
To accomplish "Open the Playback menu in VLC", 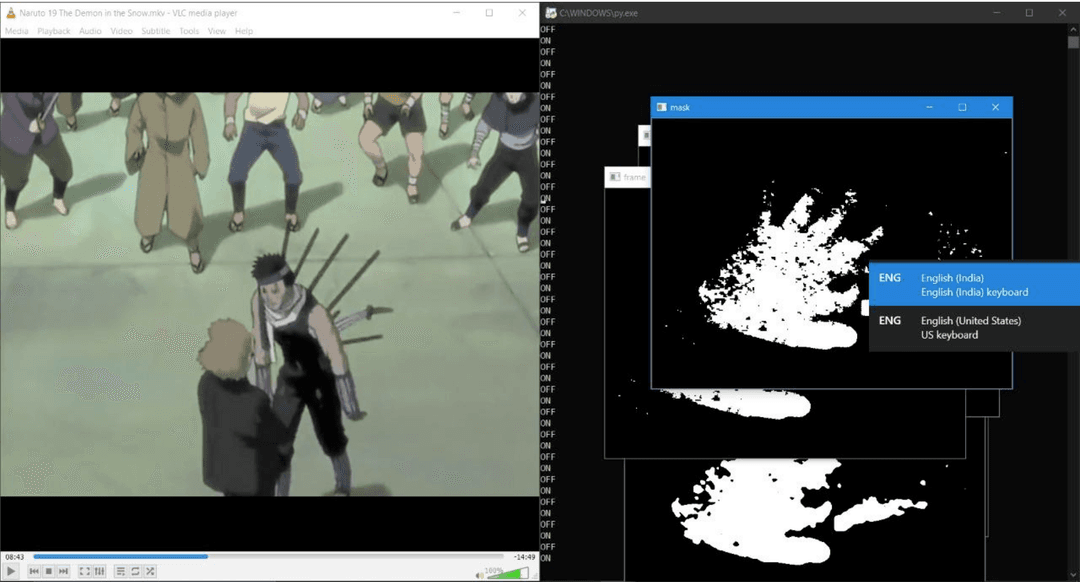I will tap(54, 31).
